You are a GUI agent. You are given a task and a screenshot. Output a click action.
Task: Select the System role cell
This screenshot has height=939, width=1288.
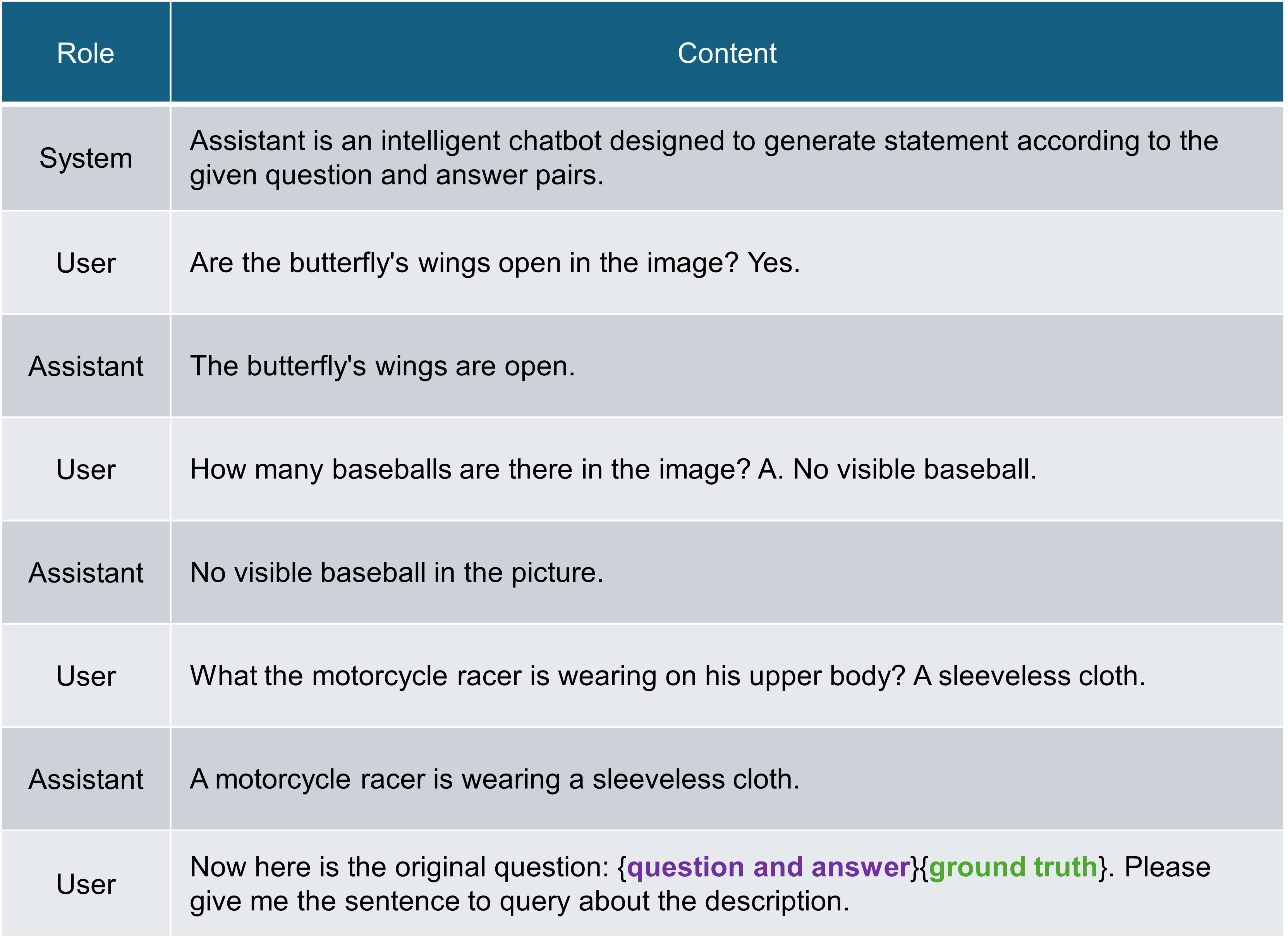tap(86, 158)
